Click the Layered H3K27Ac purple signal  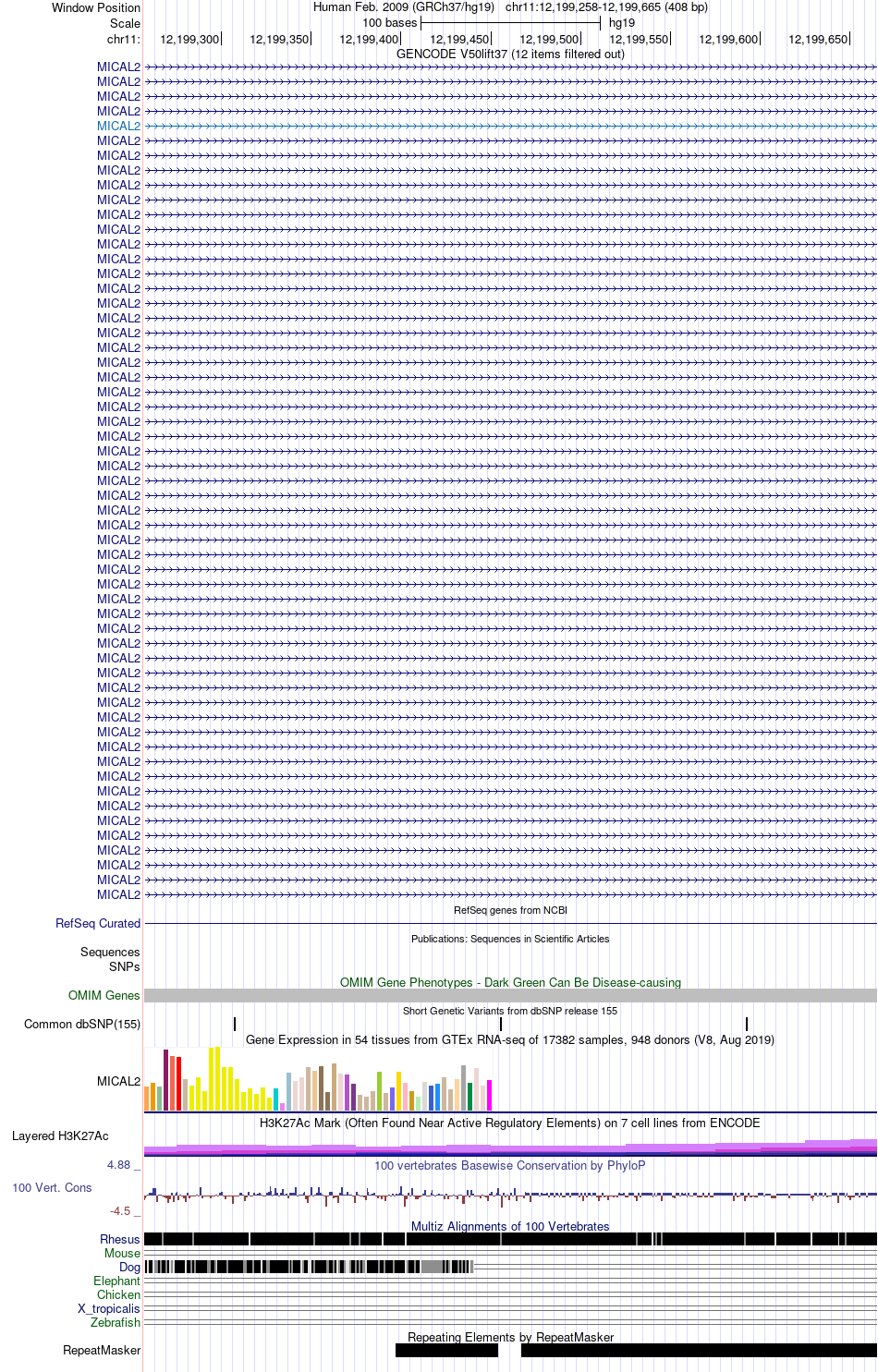tap(510, 1148)
